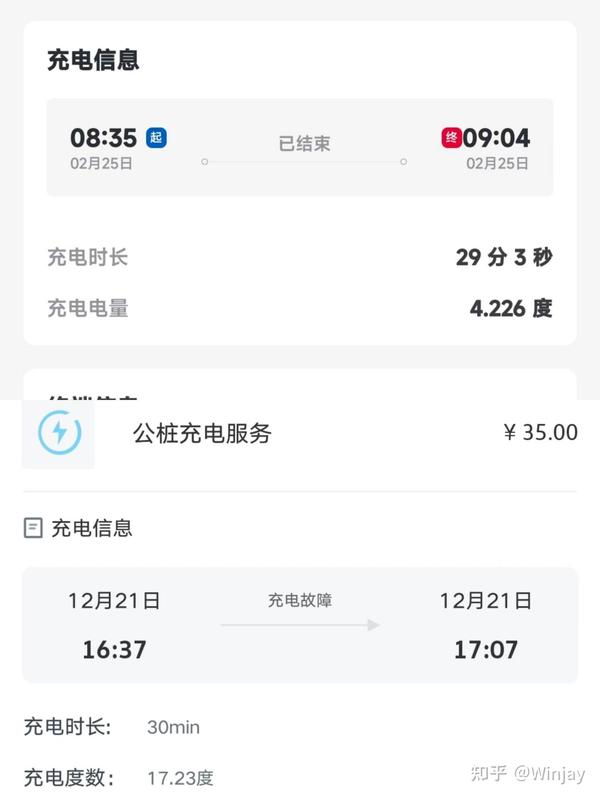Viewport: 600px width, 800px height.
Task: Select the 充电时长 29分3秒 row
Action: (x=300, y=257)
